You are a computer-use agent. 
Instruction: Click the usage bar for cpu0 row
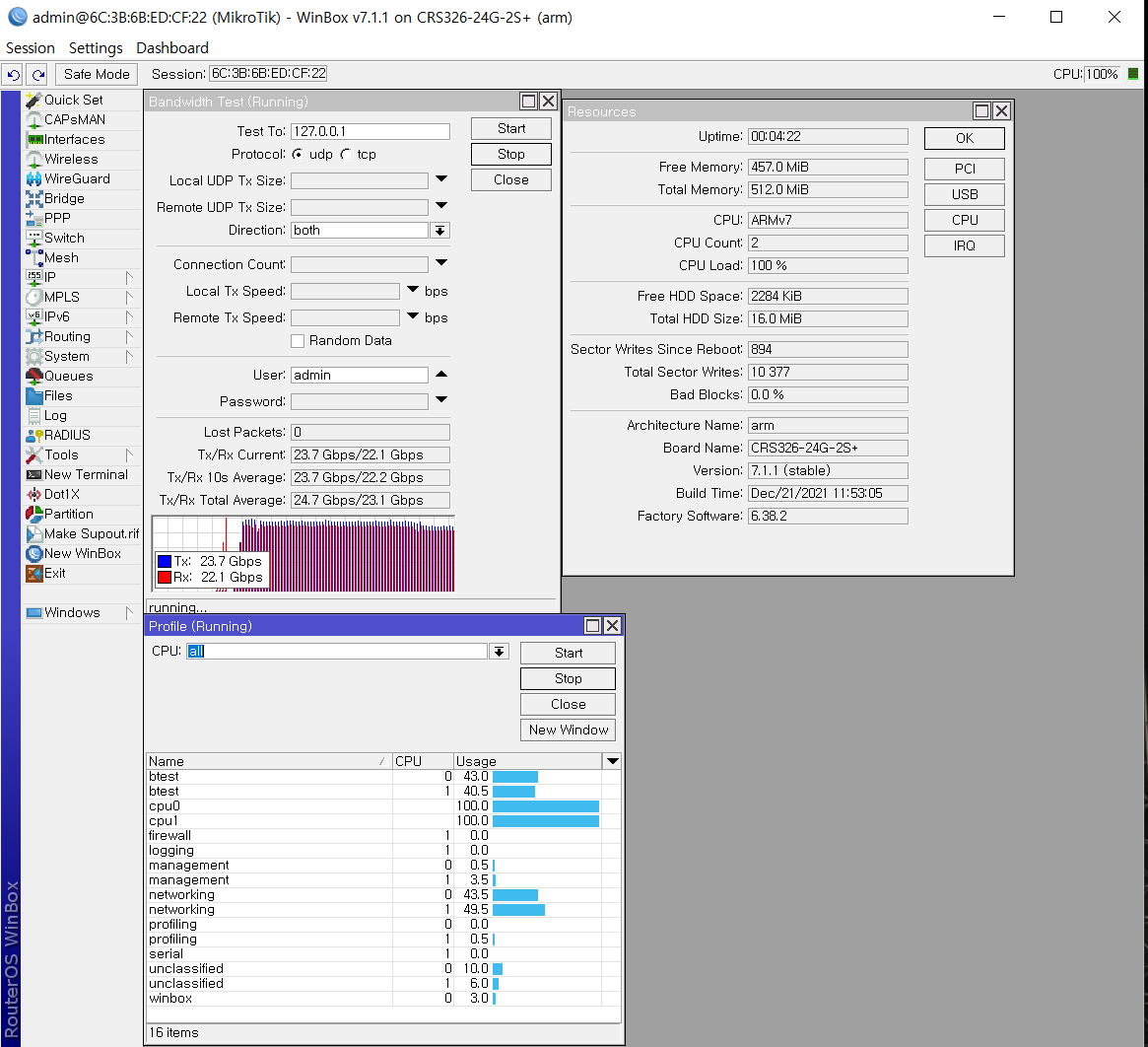[x=546, y=805]
